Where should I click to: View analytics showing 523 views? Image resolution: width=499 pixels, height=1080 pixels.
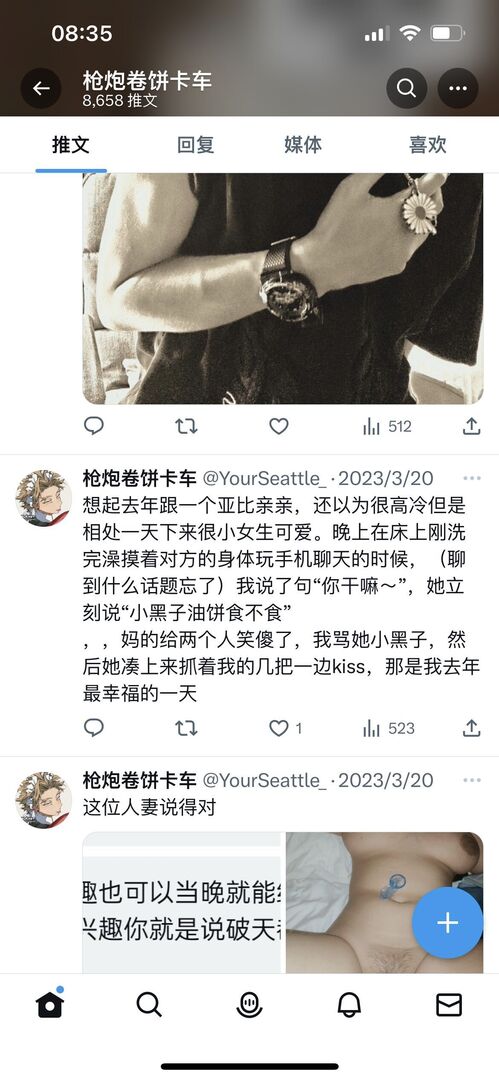(x=389, y=728)
